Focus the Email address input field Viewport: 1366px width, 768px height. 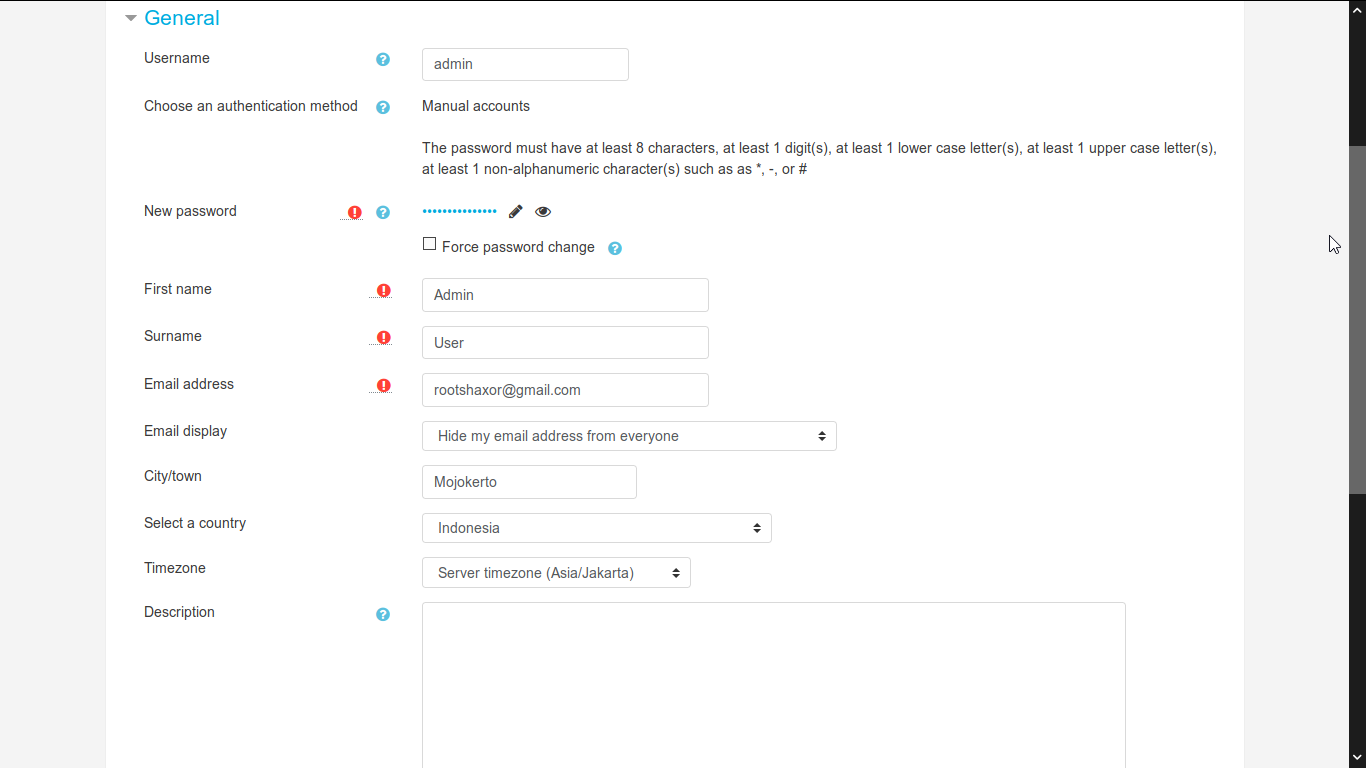(x=565, y=390)
